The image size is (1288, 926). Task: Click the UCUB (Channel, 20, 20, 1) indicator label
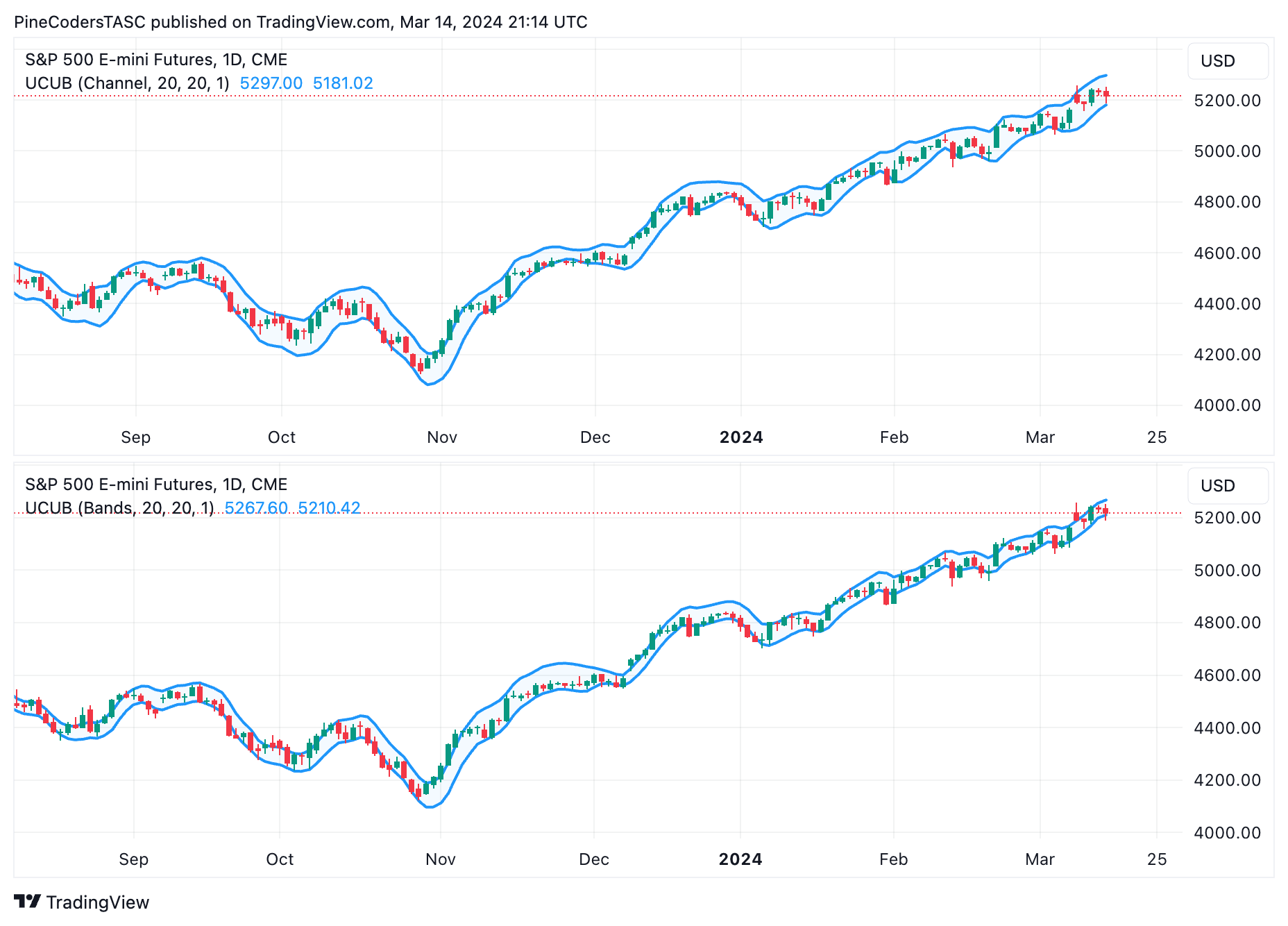click(127, 83)
